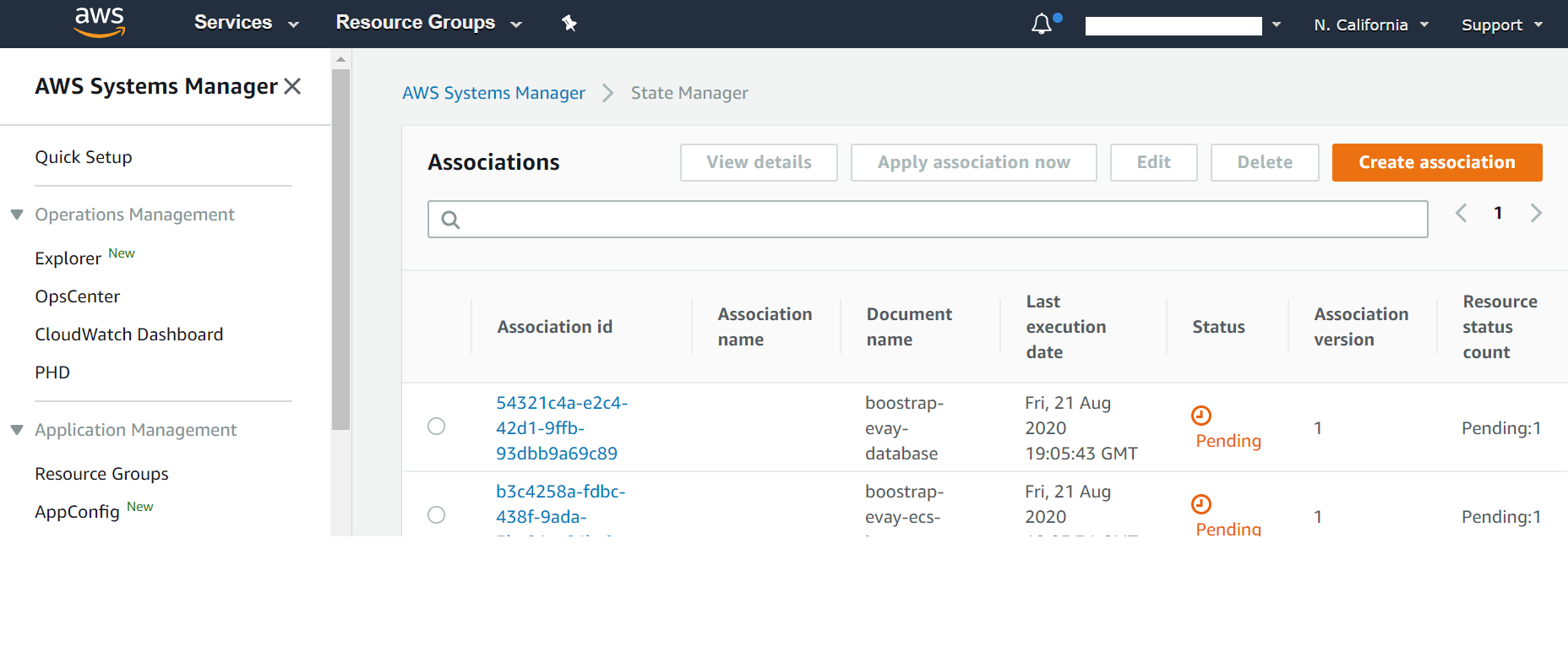The height and width of the screenshot is (658, 1568).
Task: Open OpsCenter in the sidebar
Action: pos(78,296)
